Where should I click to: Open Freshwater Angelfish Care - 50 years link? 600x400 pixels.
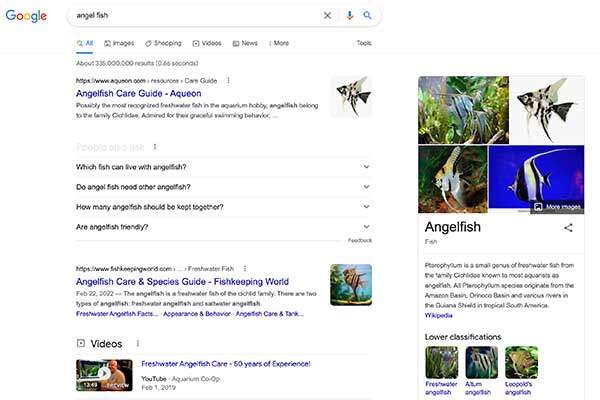pos(226,364)
